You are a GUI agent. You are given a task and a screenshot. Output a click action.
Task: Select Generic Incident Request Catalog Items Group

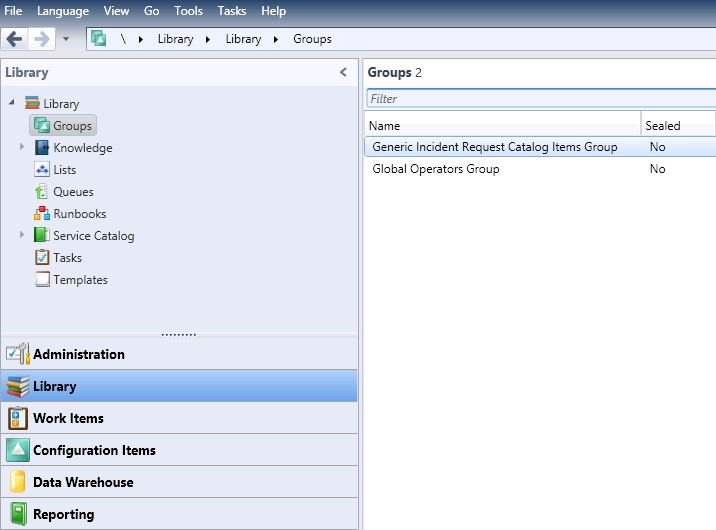click(540, 147)
